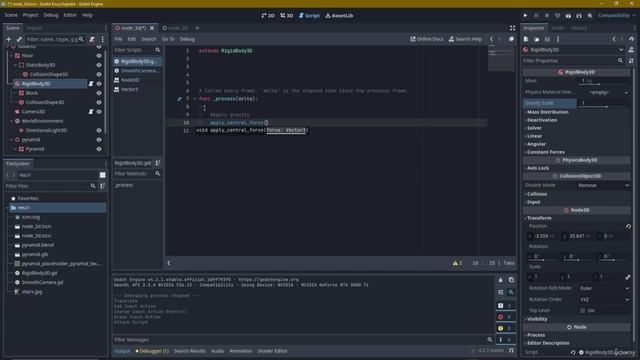Open the AssetLib workspace
The image size is (640, 360).
click(339, 16)
